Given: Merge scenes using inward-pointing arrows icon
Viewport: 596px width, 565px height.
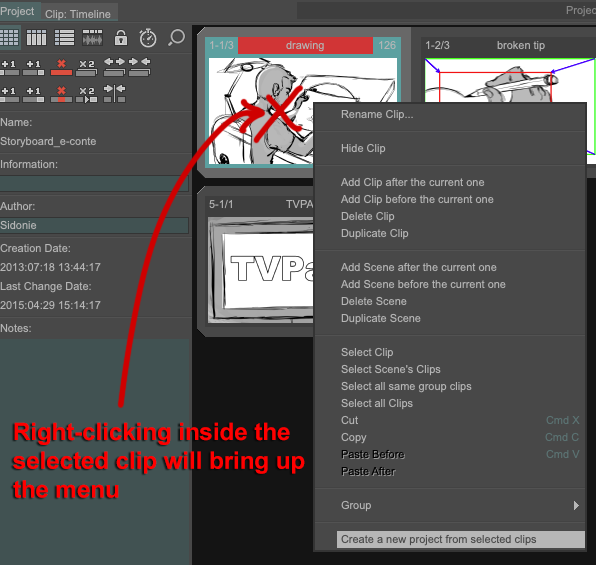Looking at the screenshot, I should click(139, 67).
